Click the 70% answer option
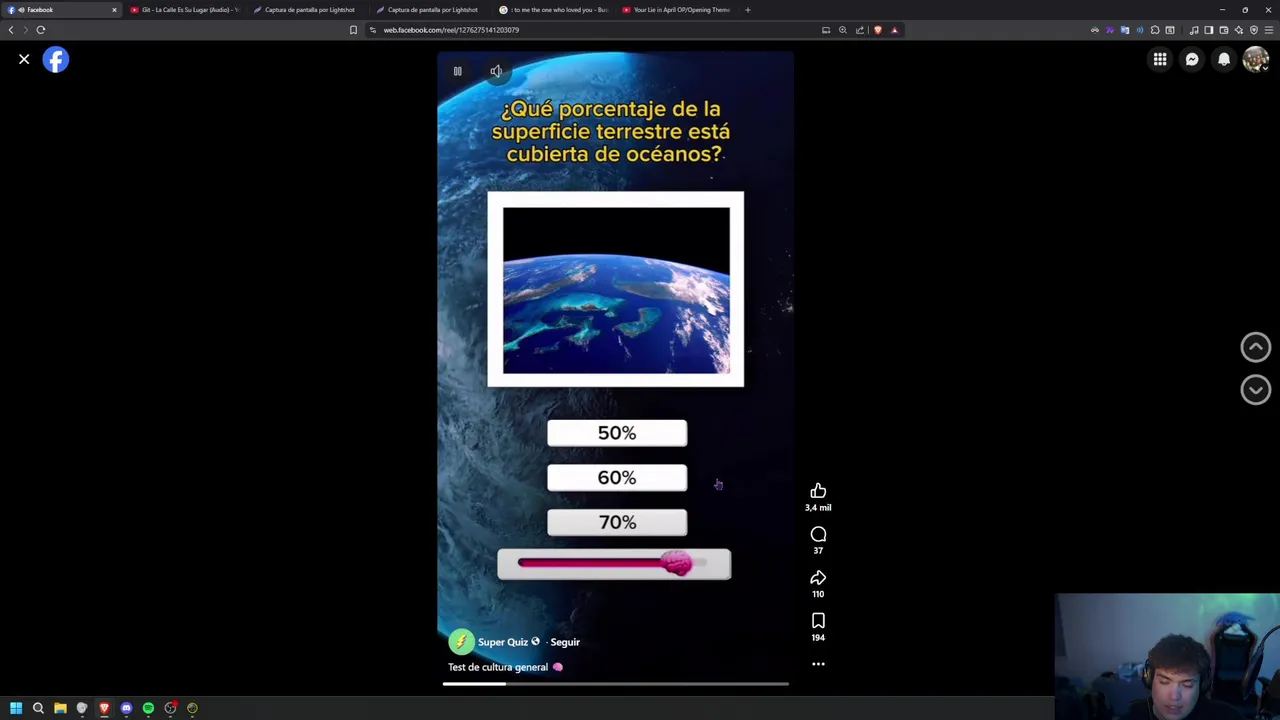1280x720 pixels. tap(617, 523)
